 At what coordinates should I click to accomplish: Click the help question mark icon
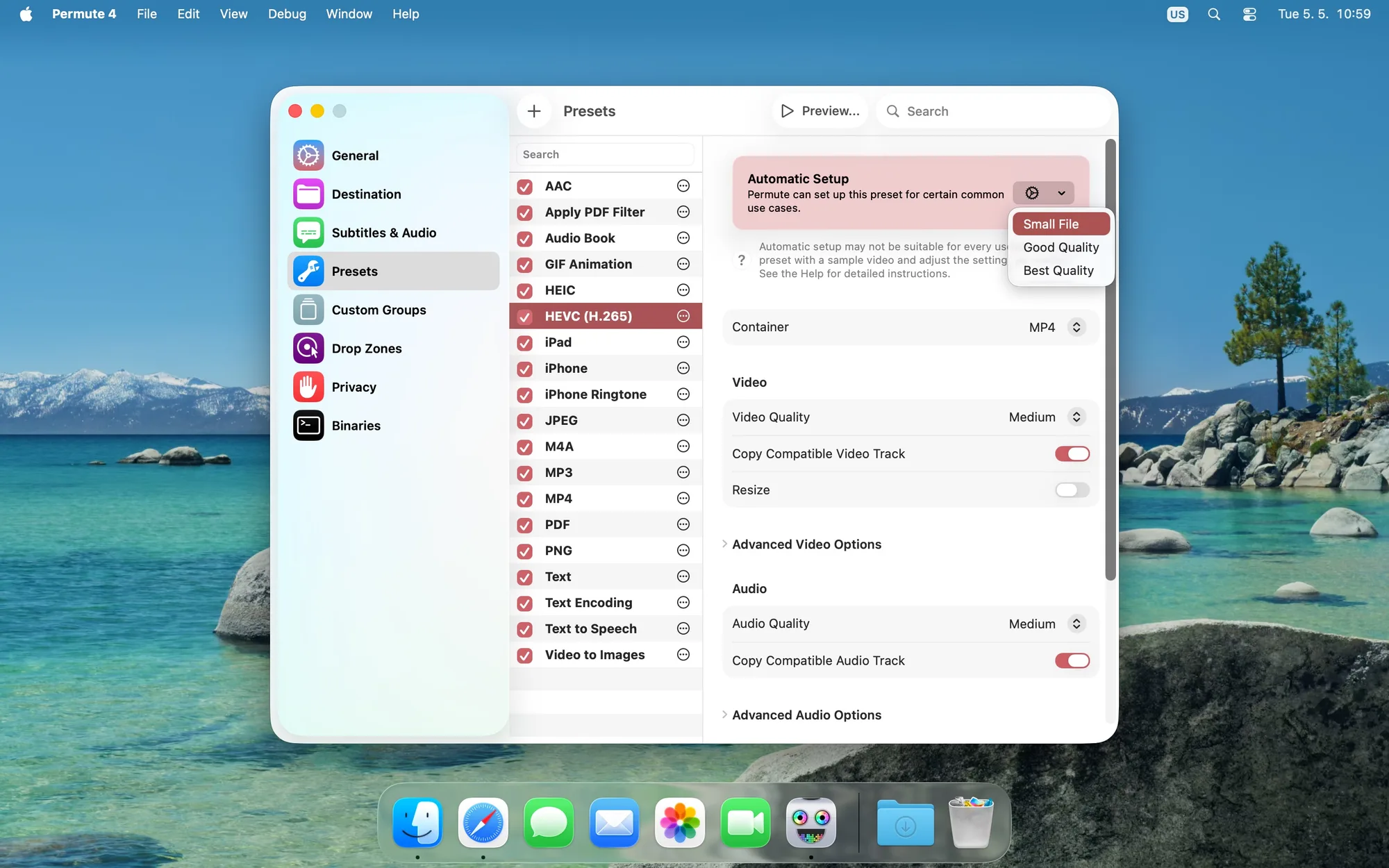click(742, 260)
